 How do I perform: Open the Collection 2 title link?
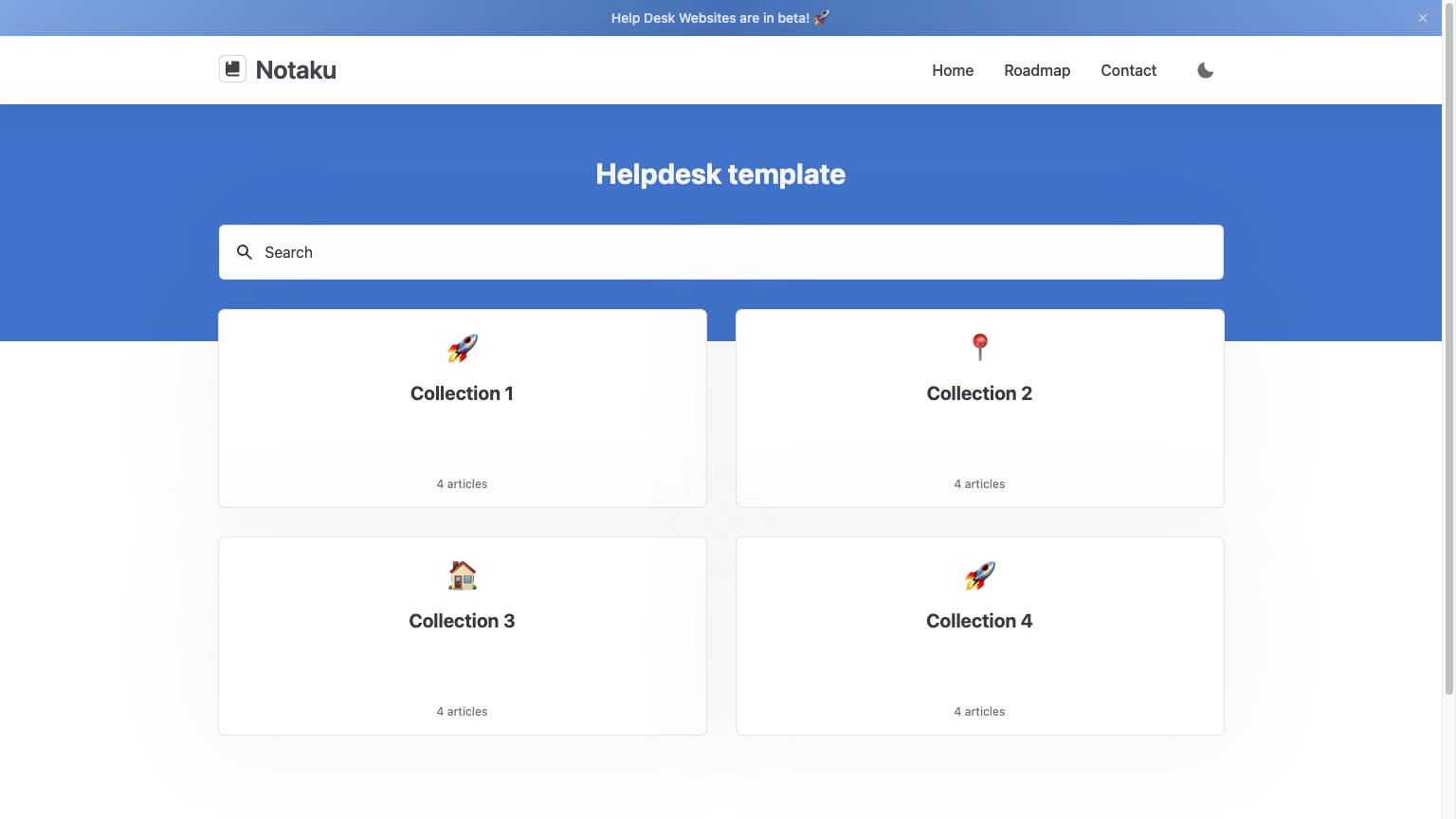coord(980,393)
